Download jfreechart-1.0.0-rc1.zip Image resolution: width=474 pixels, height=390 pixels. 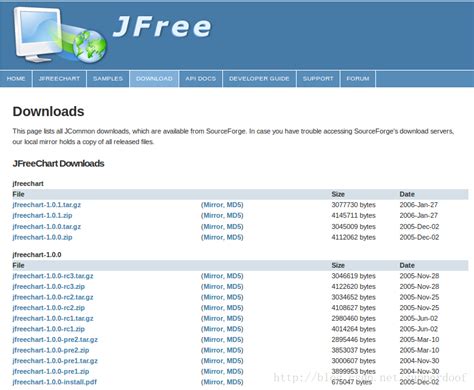tap(49, 329)
